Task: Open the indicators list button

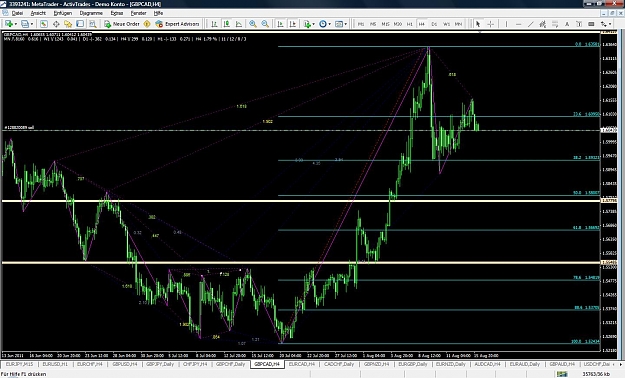Action: (x=307, y=24)
